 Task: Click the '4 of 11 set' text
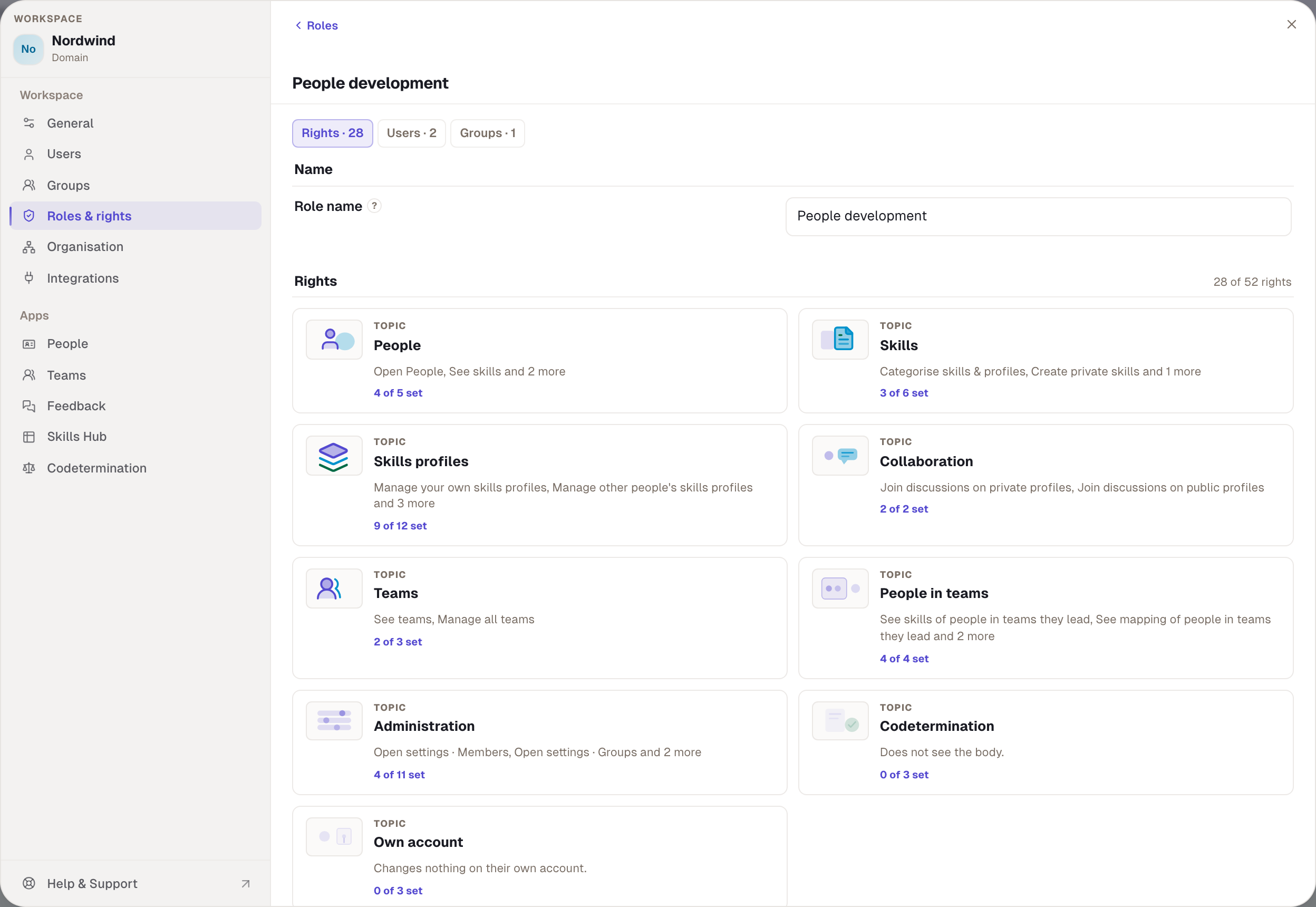[x=399, y=775]
